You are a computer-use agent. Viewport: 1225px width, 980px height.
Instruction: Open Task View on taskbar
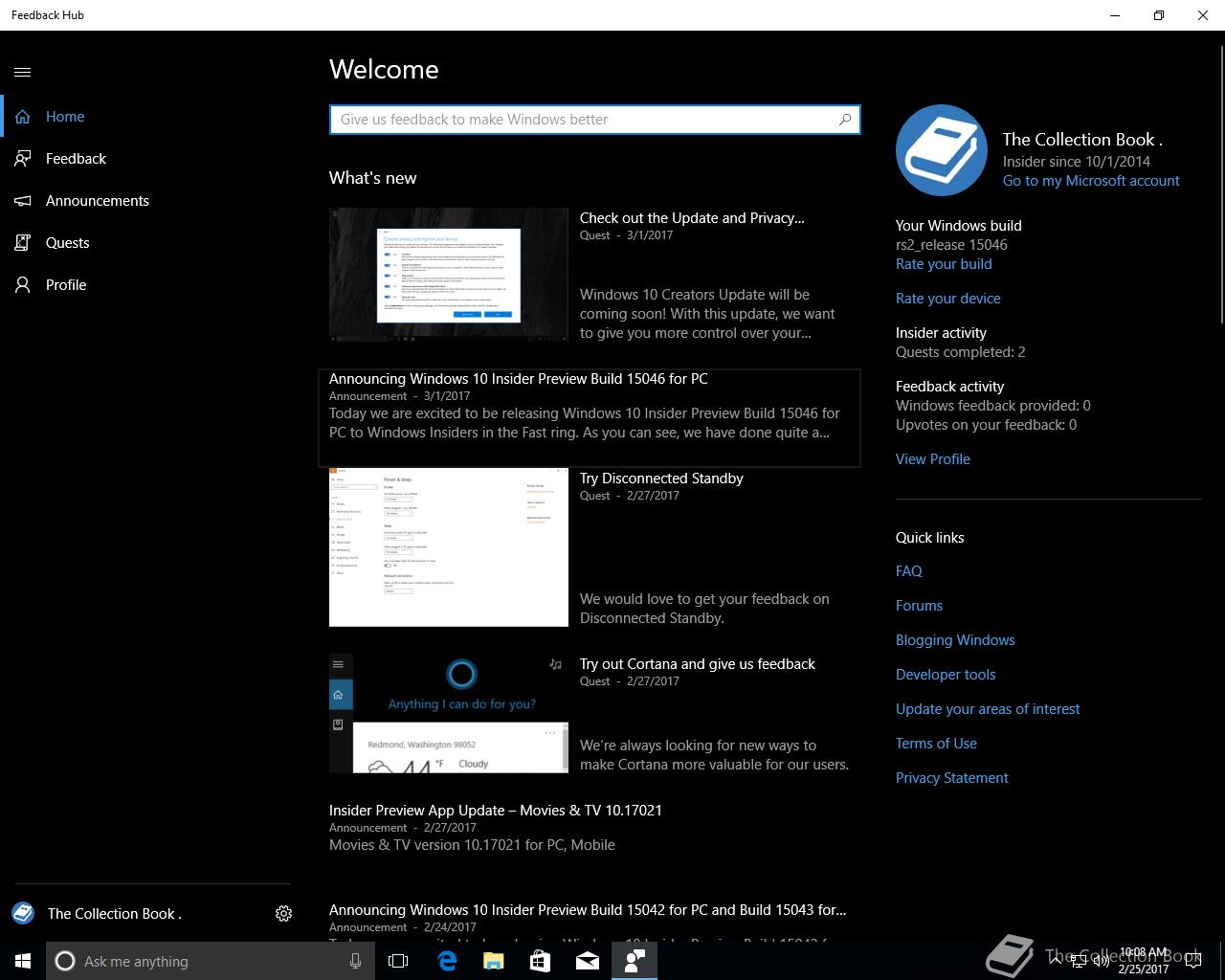pyautogui.click(x=398, y=961)
